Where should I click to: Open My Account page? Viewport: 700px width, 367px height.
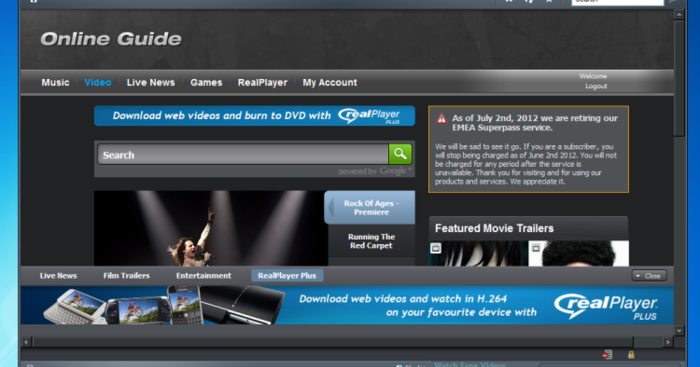pos(330,83)
